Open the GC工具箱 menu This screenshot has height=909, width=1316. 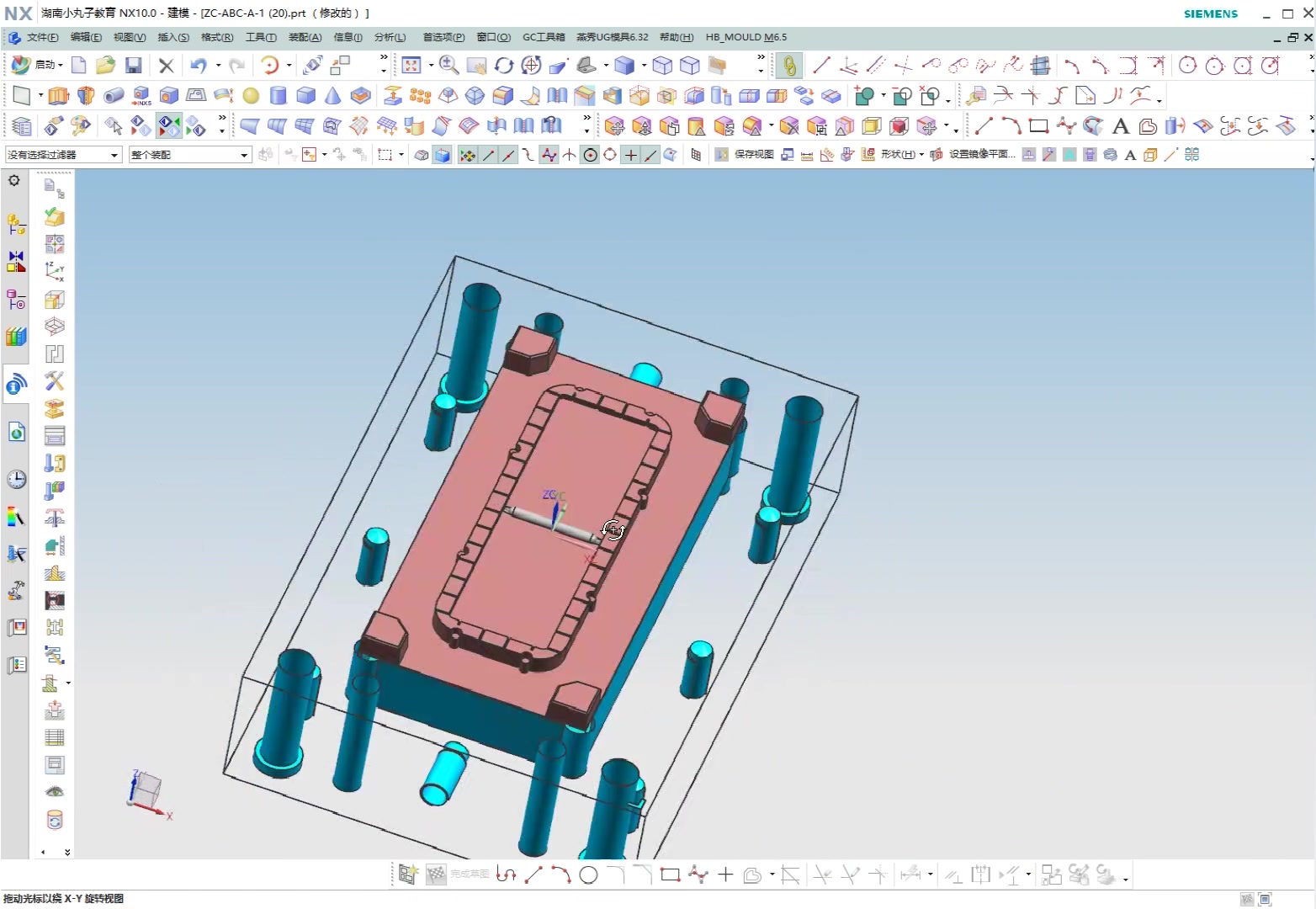tap(544, 37)
